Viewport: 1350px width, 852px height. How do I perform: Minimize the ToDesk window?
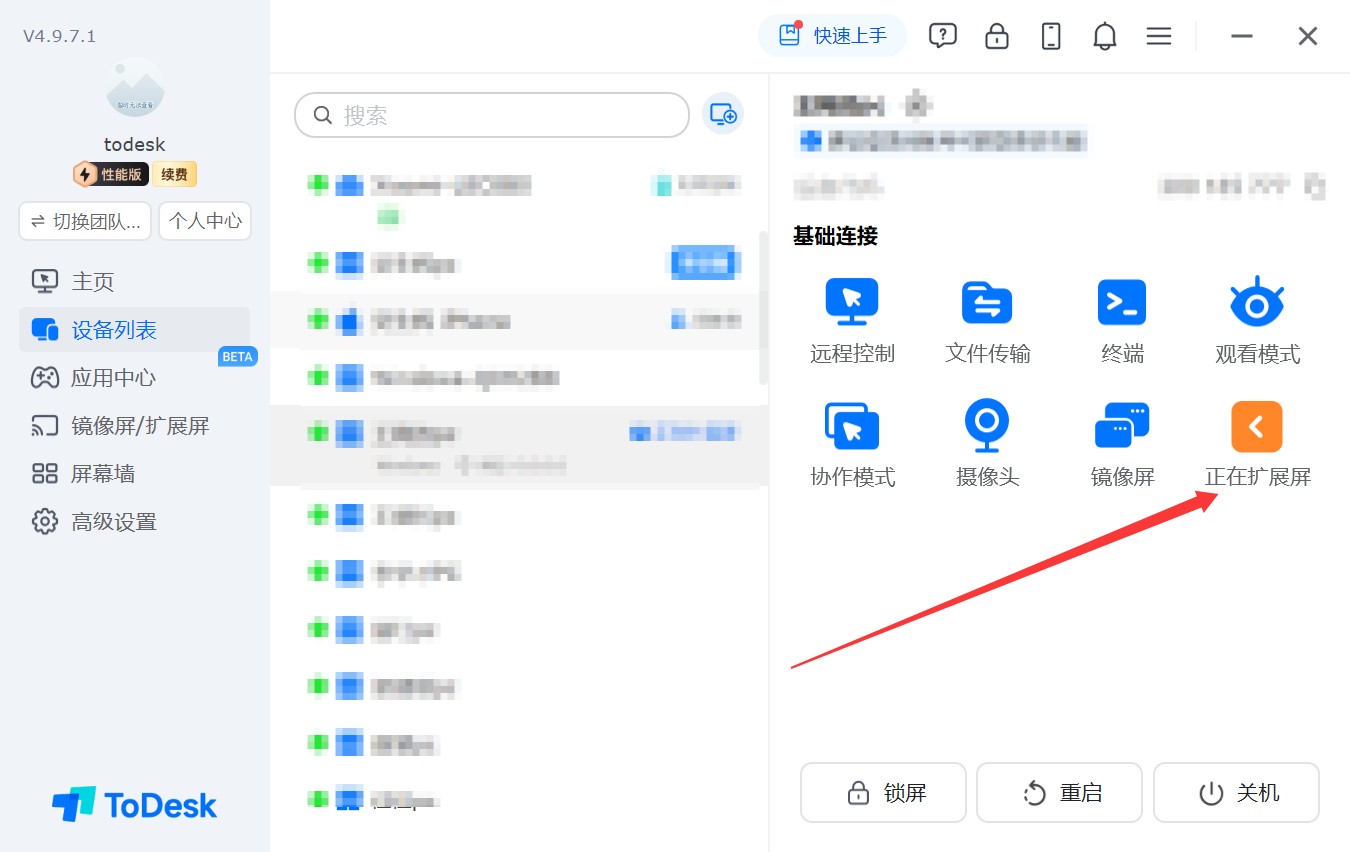tap(1242, 37)
